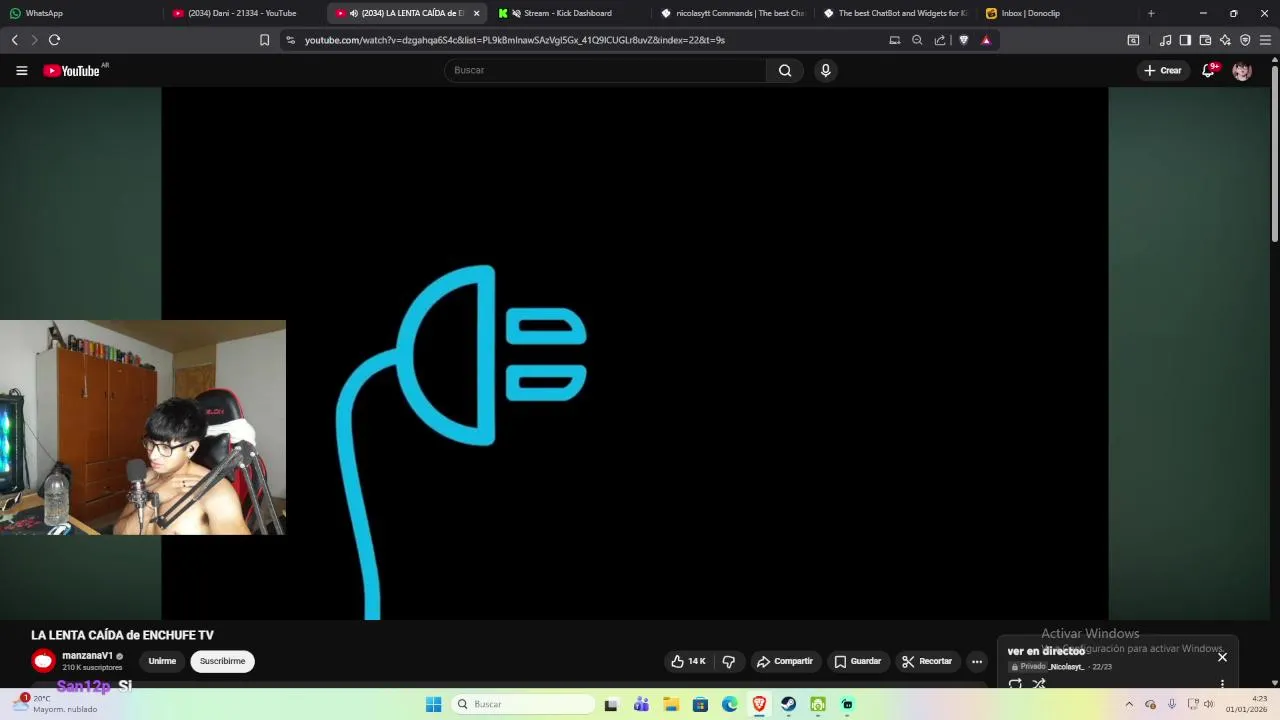Open the Brave Shields lion icon
This screenshot has height=720, width=1280.
pos(964,40)
